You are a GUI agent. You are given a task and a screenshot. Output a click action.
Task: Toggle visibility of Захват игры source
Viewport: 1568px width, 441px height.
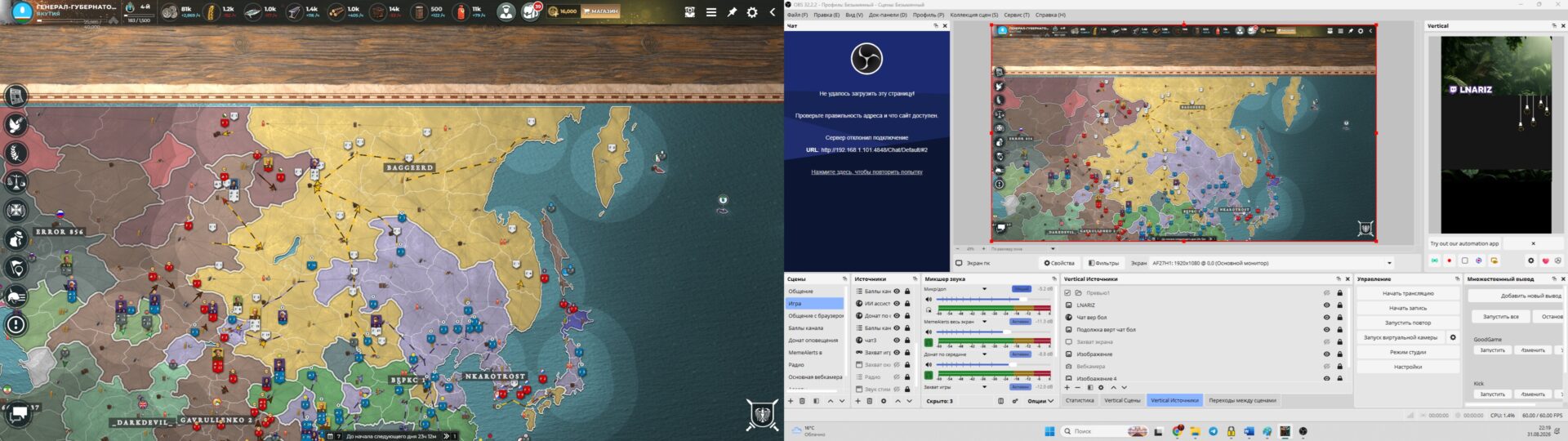click(897, 353)
